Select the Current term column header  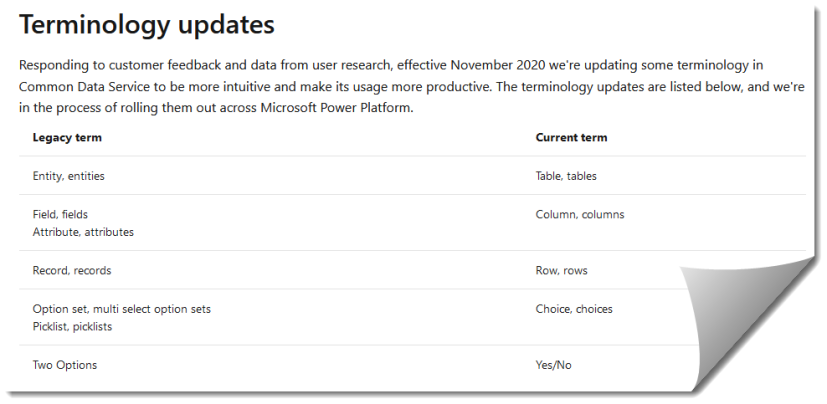coord(571,138)
